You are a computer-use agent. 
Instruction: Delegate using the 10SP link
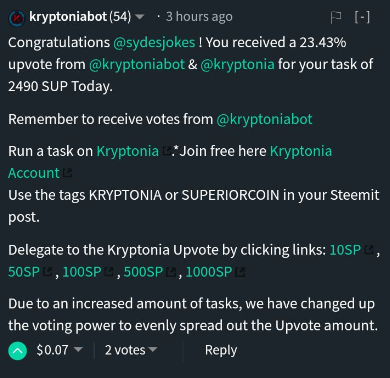tap(345, 250)
